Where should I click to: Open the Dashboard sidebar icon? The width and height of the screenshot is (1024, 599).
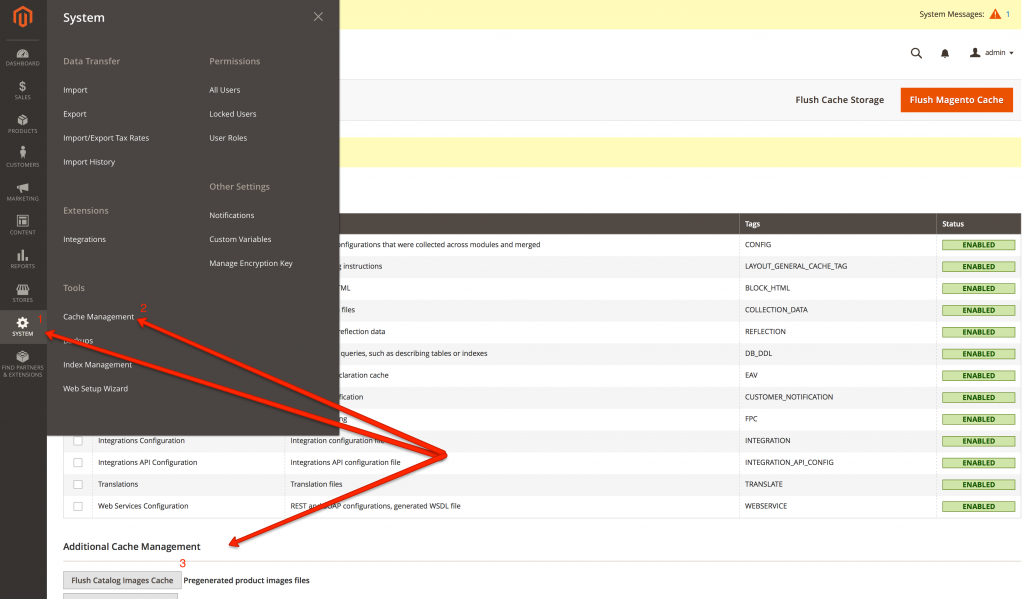(22, 56)
